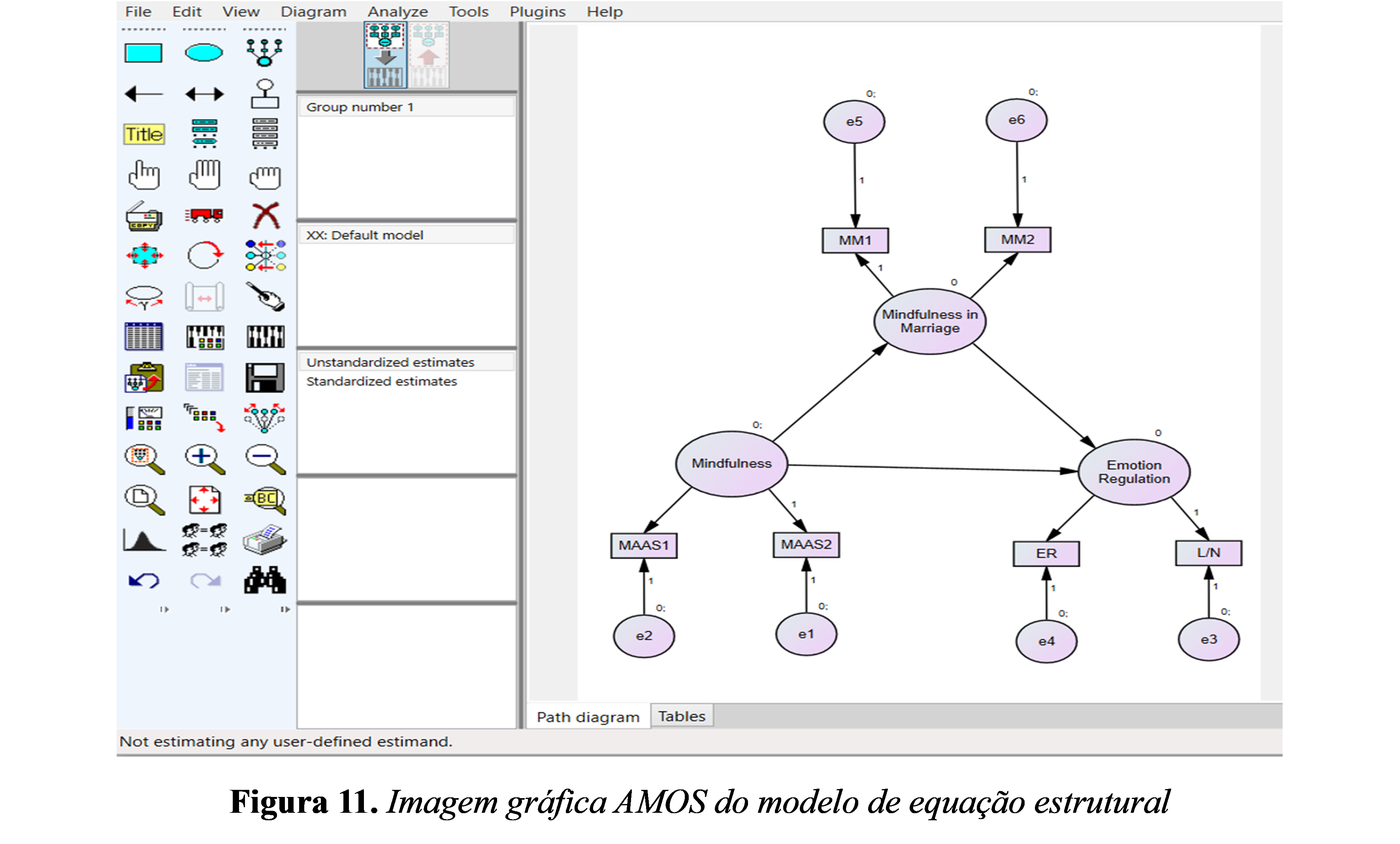Select Group number 1 in list

click(x=360, y=107)
